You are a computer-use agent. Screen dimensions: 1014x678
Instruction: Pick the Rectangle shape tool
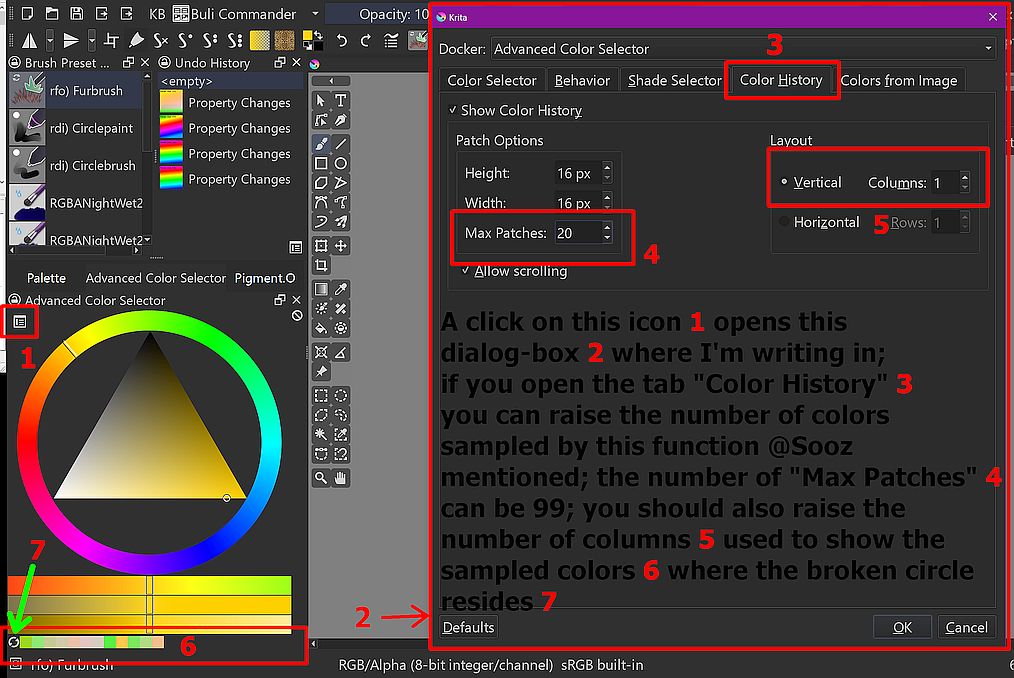[x=321, y=163]
